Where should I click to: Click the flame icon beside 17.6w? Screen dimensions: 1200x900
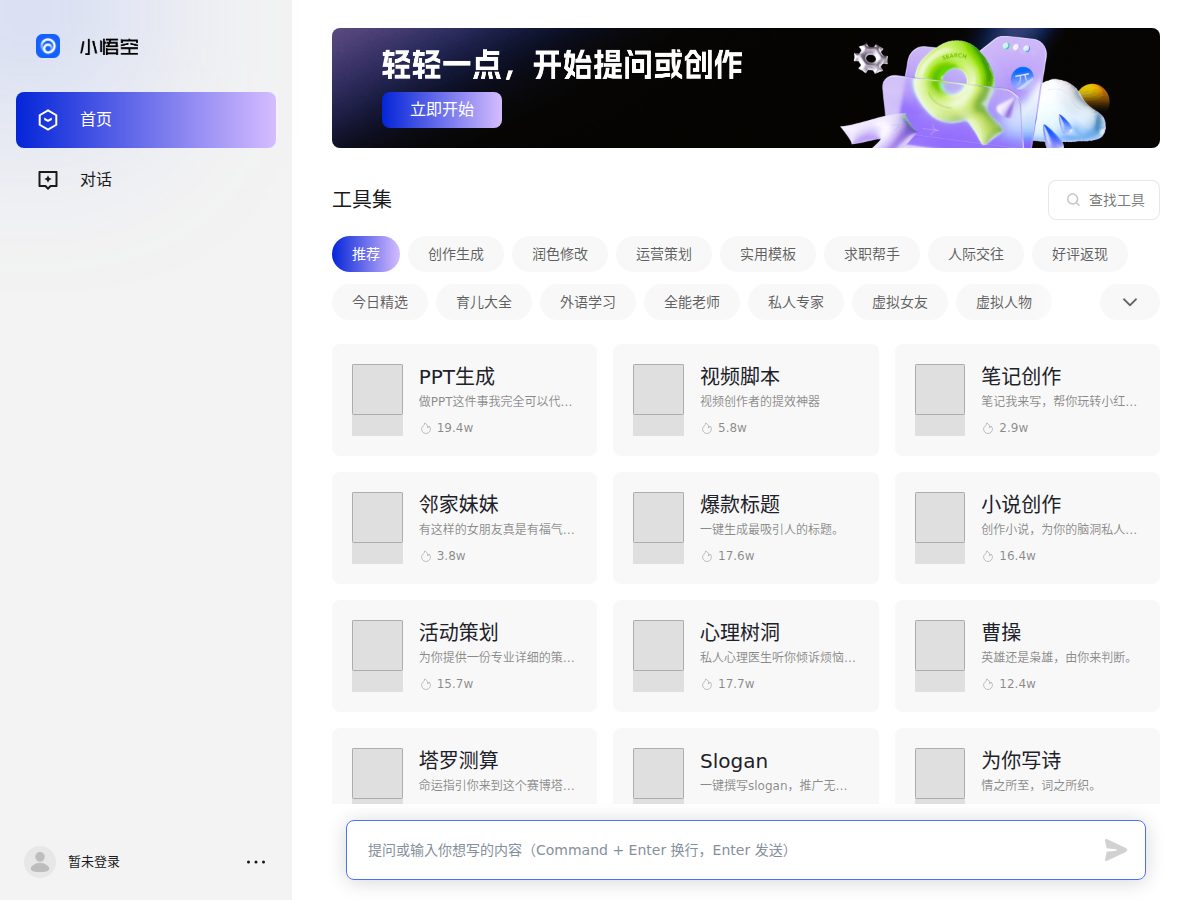click(707, 556)
